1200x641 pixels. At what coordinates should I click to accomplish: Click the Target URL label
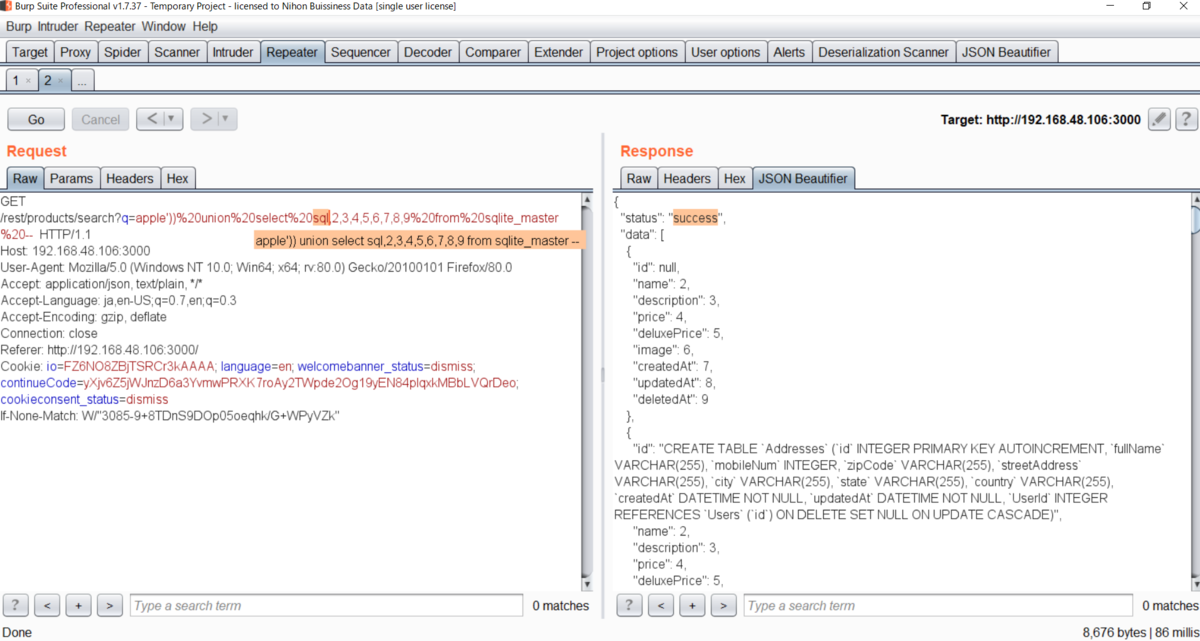(1040, 120)
